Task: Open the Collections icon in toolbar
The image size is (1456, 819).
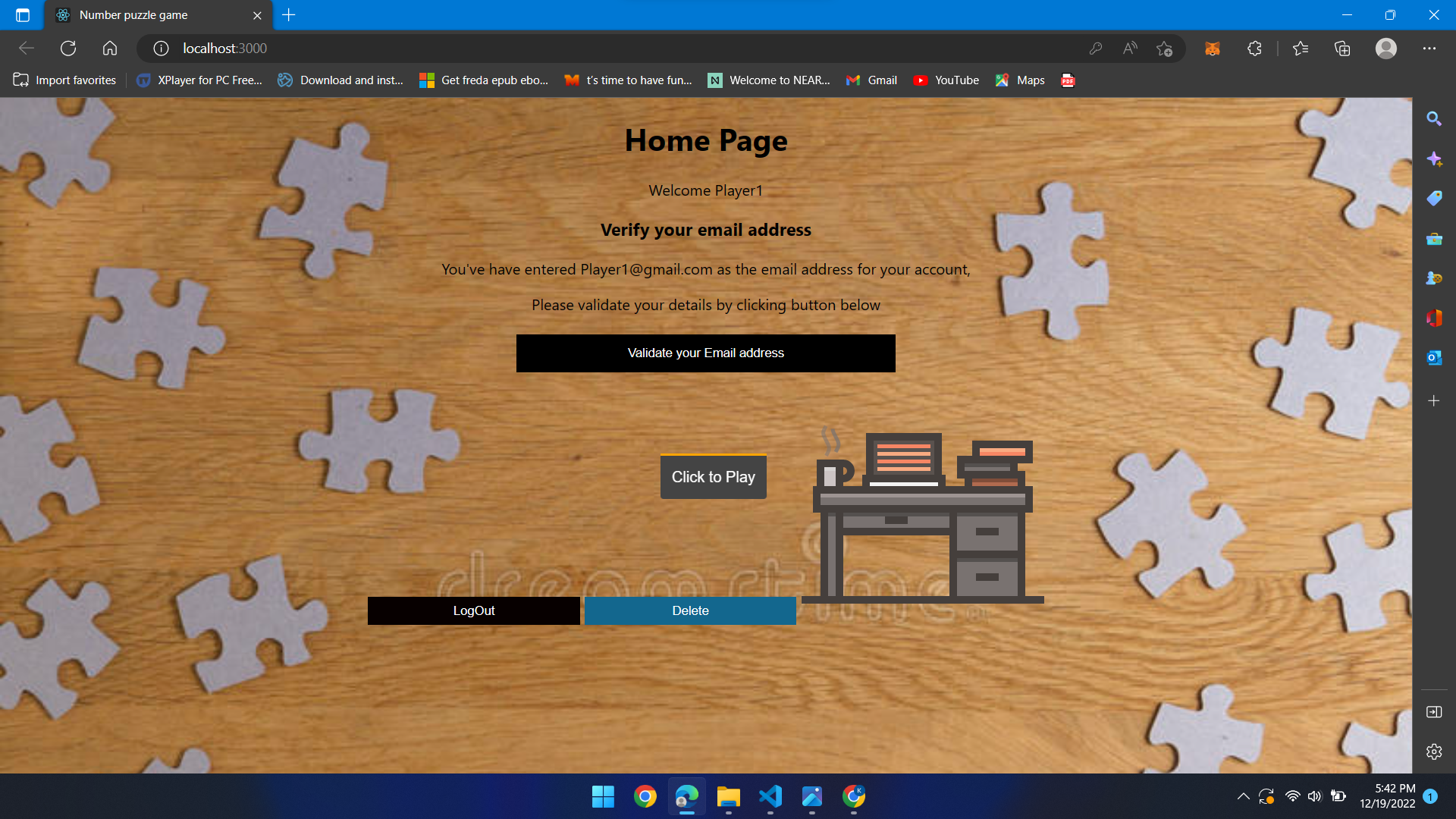Action: click(x=1342, y=49)
